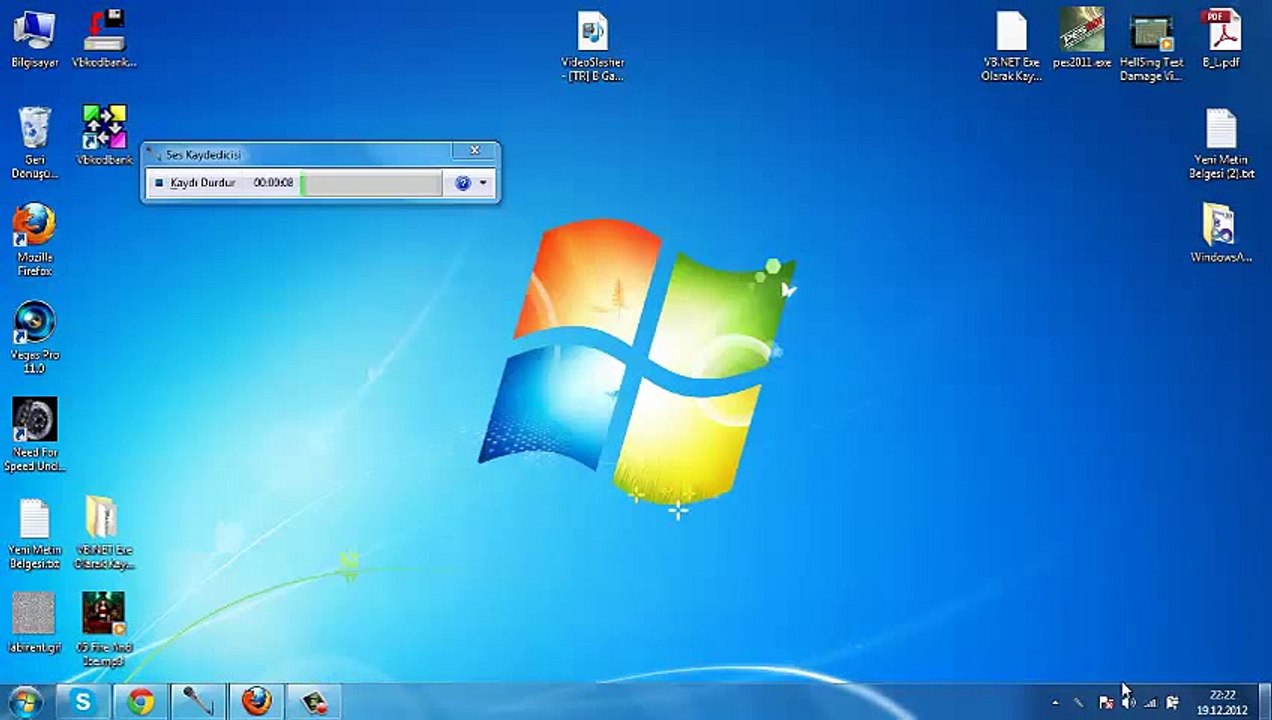Select the HellSing Test Damage video icon
This screenshot has height=720, width=1272.
[x=1151, y=47]
